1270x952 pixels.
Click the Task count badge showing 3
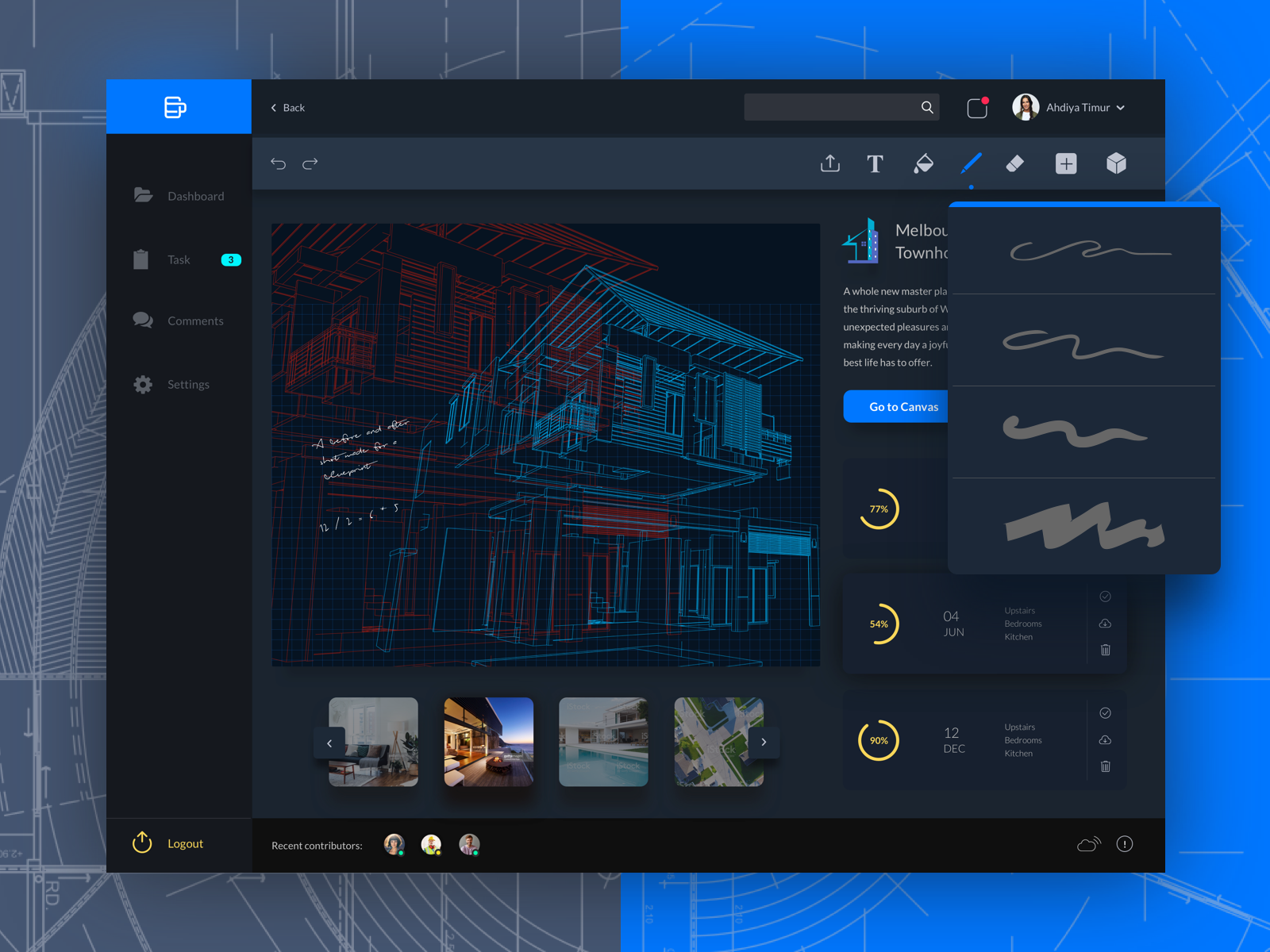coord(231,259)
